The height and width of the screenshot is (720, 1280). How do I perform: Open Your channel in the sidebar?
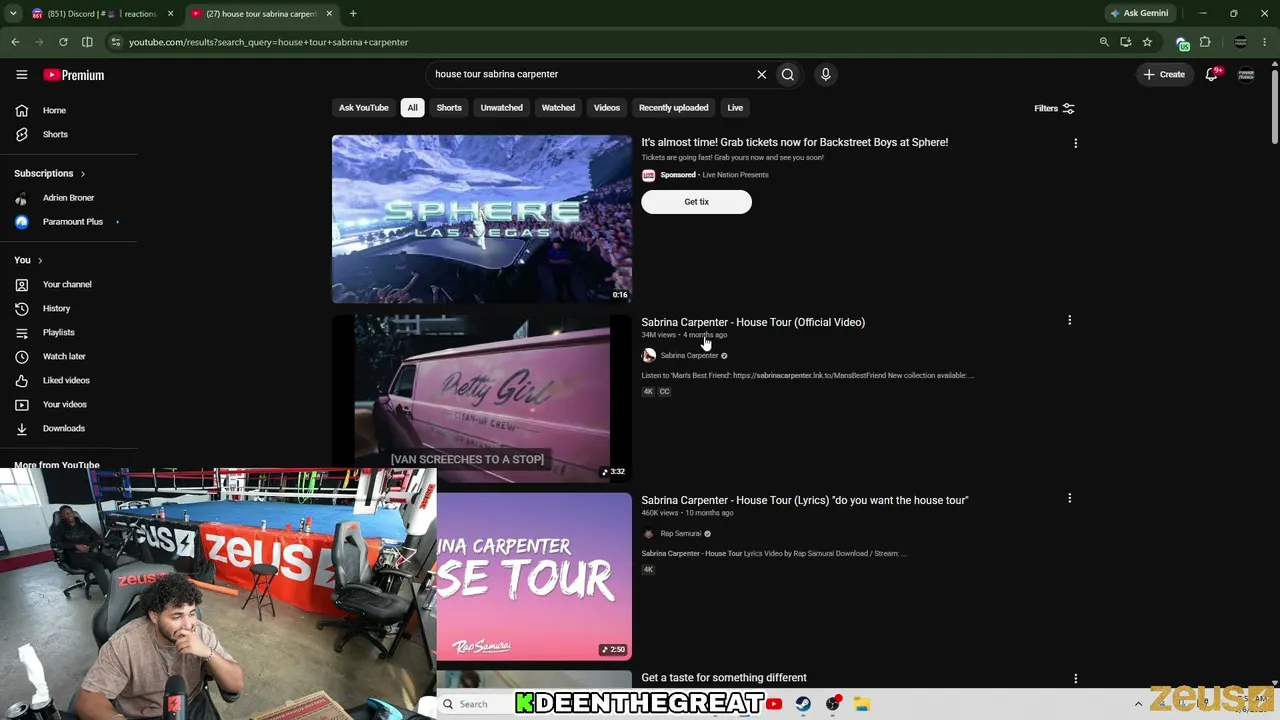coord(68,284)
